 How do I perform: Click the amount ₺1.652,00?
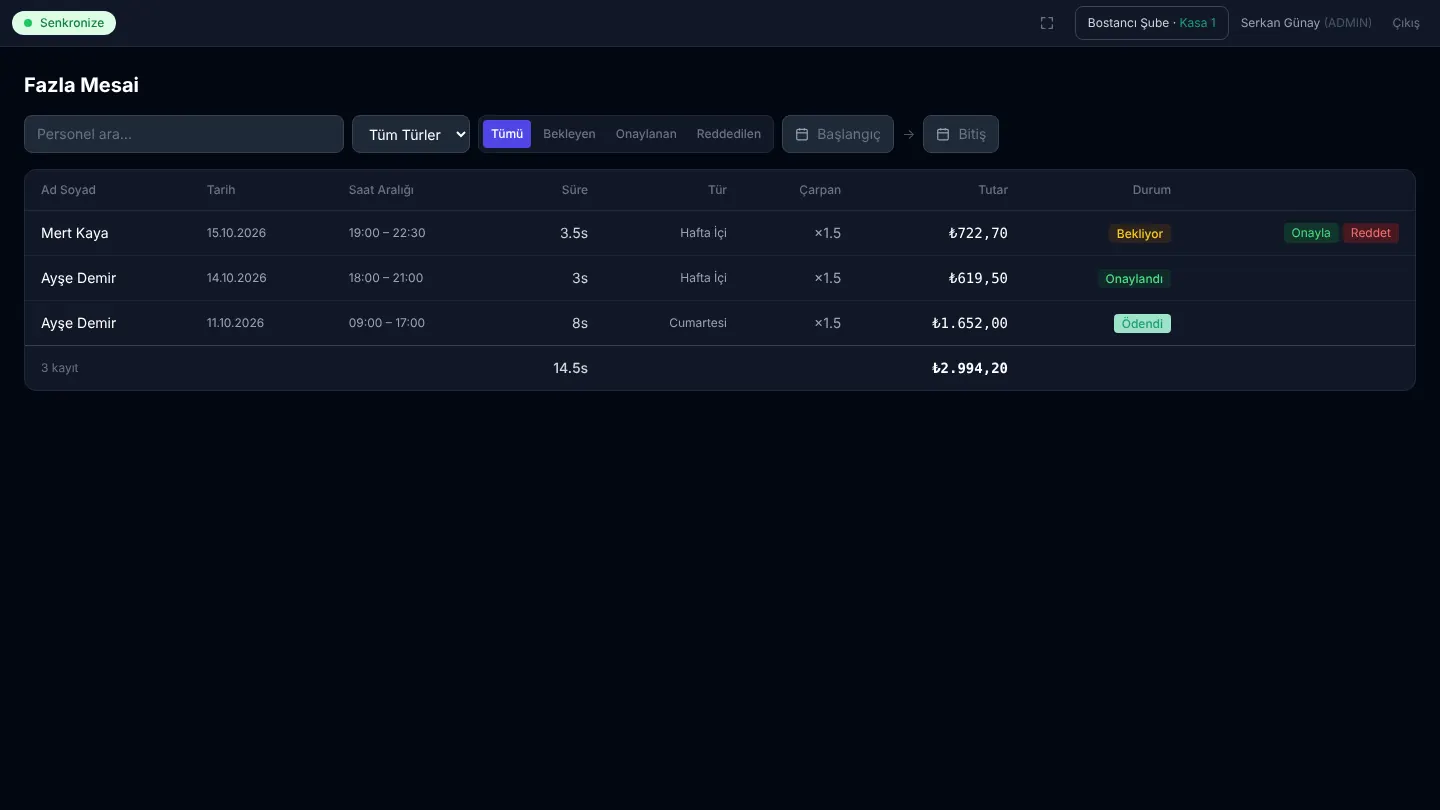coord(970,323)
